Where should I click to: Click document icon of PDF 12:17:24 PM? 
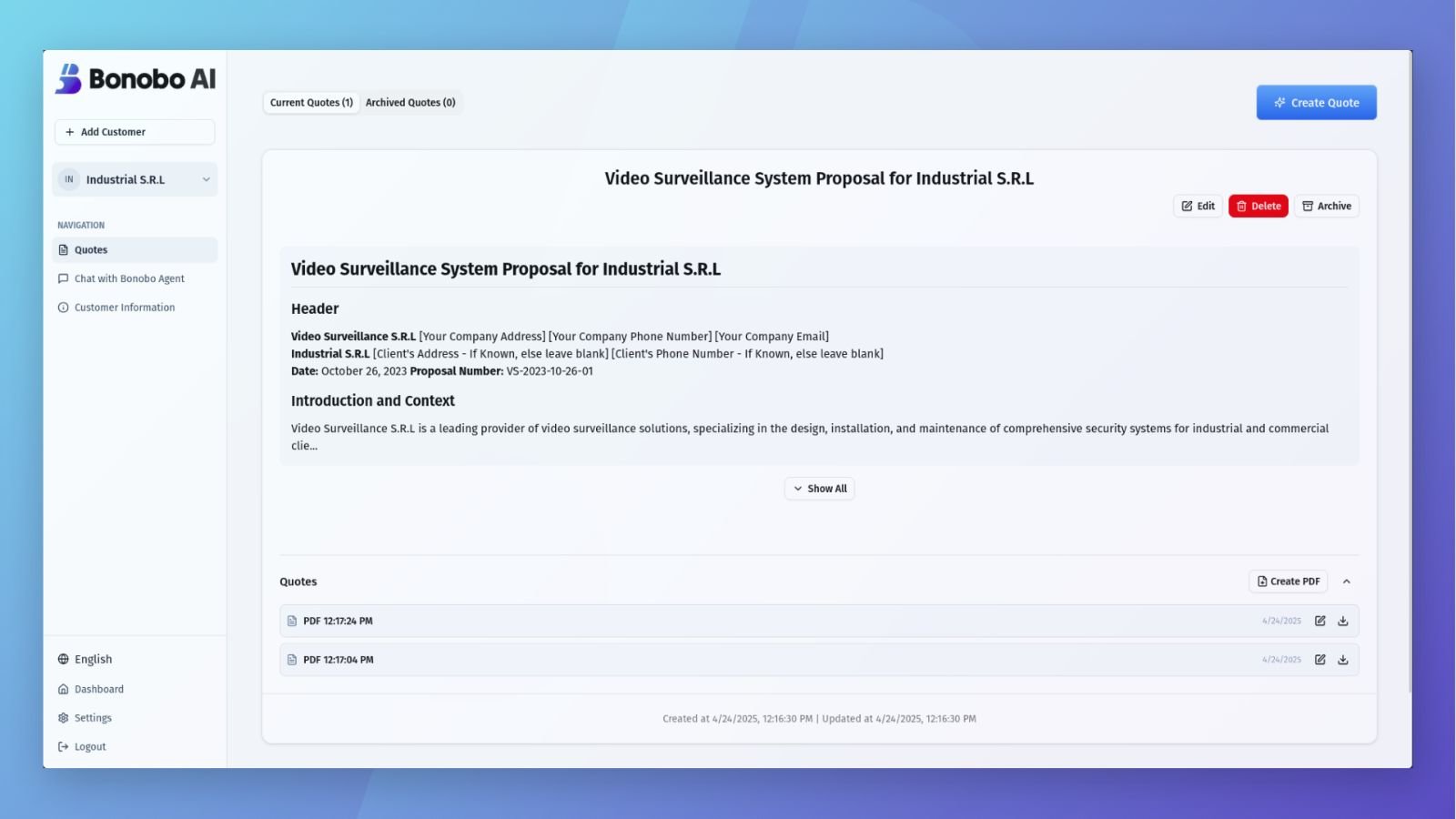point(292,621)
